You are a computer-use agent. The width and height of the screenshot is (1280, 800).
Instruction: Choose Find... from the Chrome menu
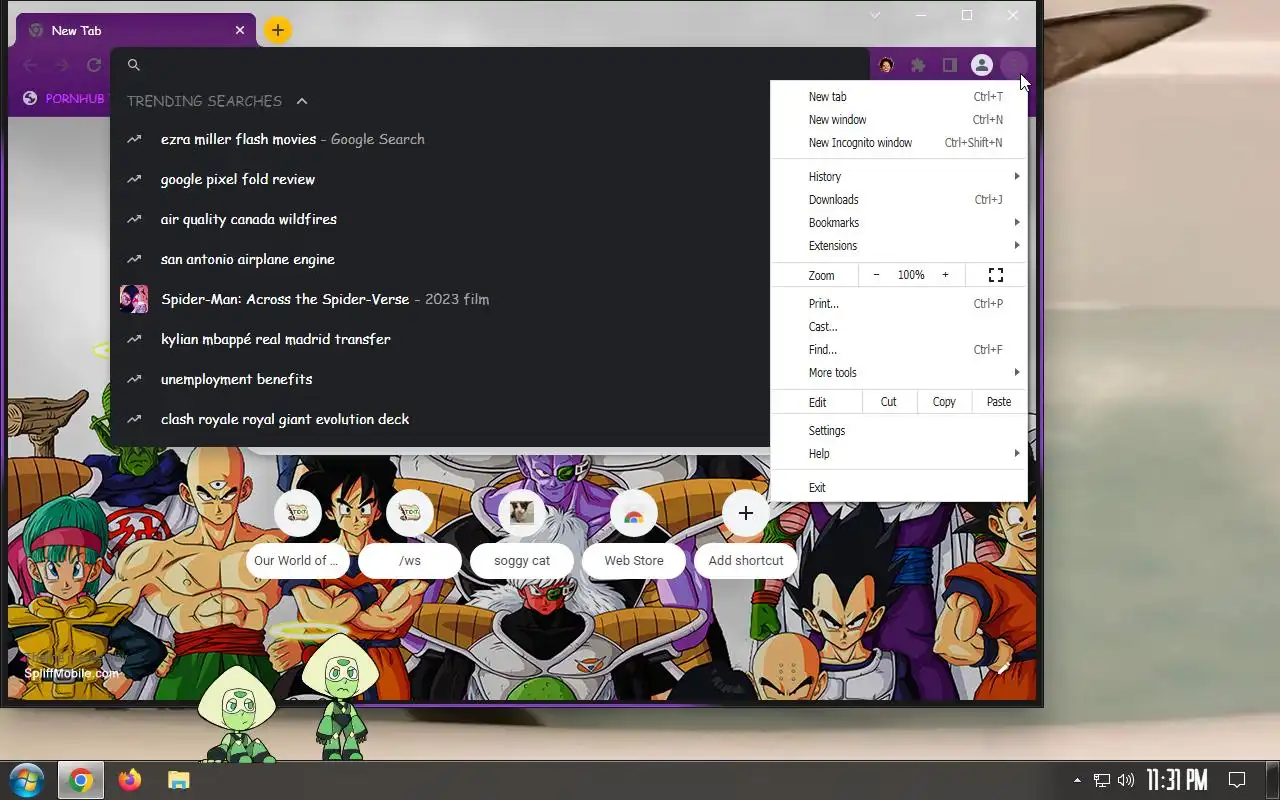(899, 350)
